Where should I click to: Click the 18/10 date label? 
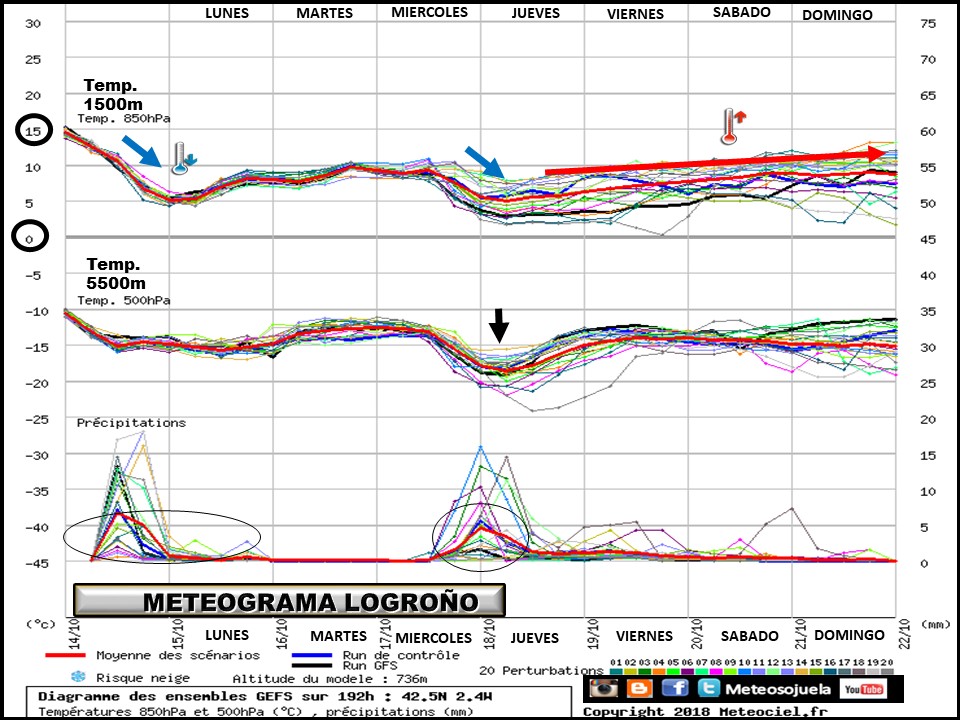tap(489, 633)
